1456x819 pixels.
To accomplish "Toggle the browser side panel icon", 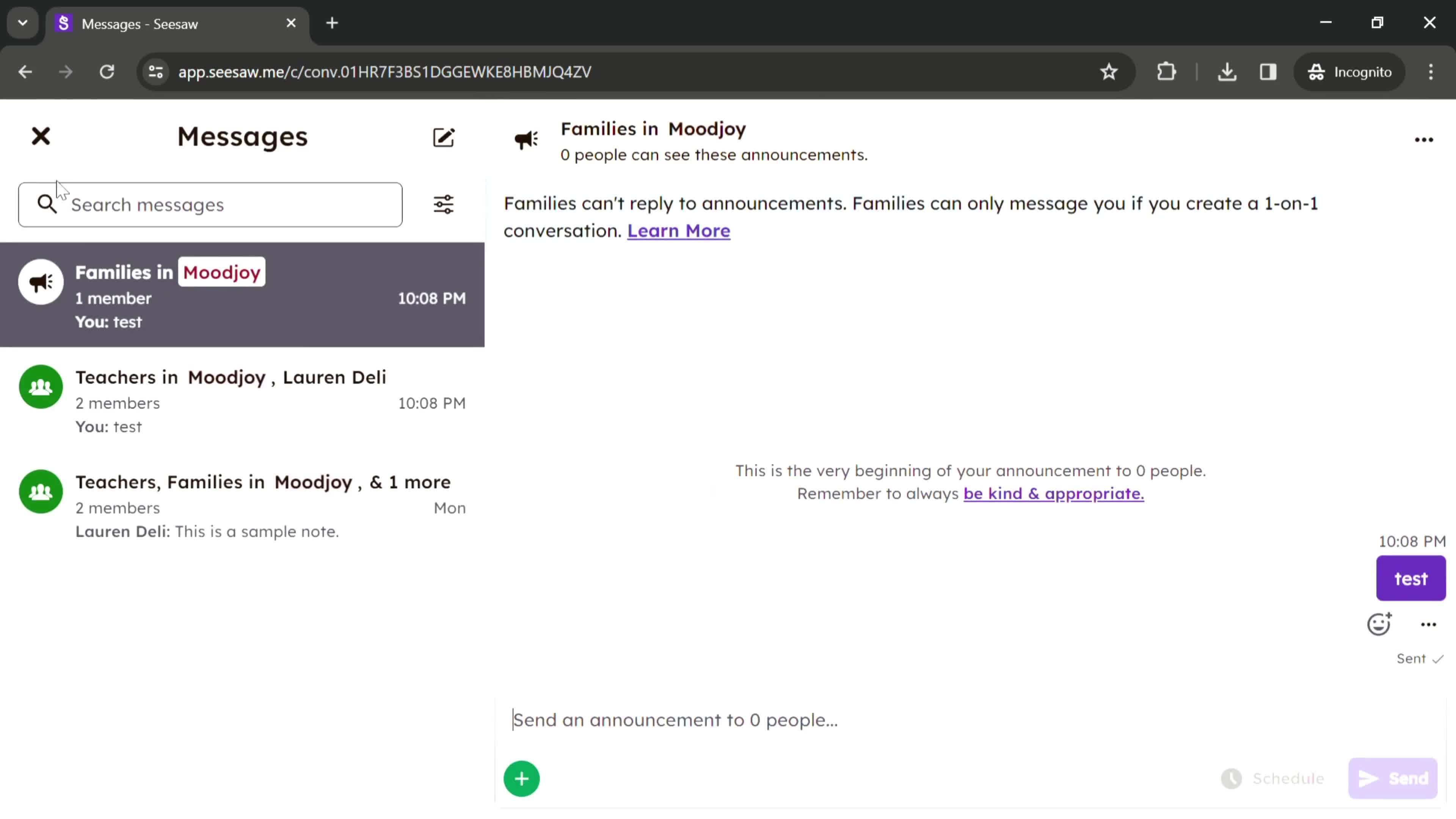I will pyautogui.click(x=1268, y=72).
